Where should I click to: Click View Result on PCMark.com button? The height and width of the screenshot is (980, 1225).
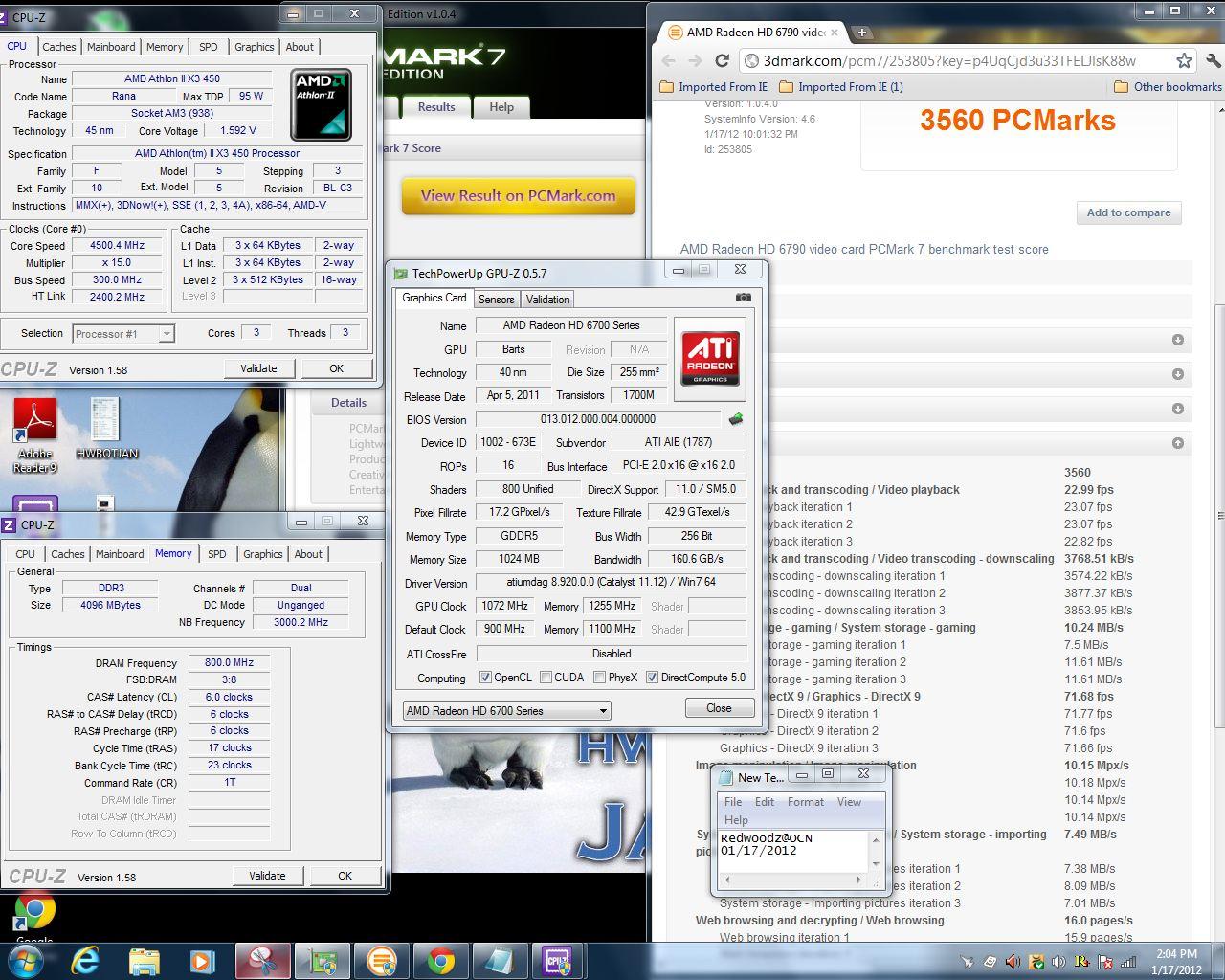click(x=518, y=196)
